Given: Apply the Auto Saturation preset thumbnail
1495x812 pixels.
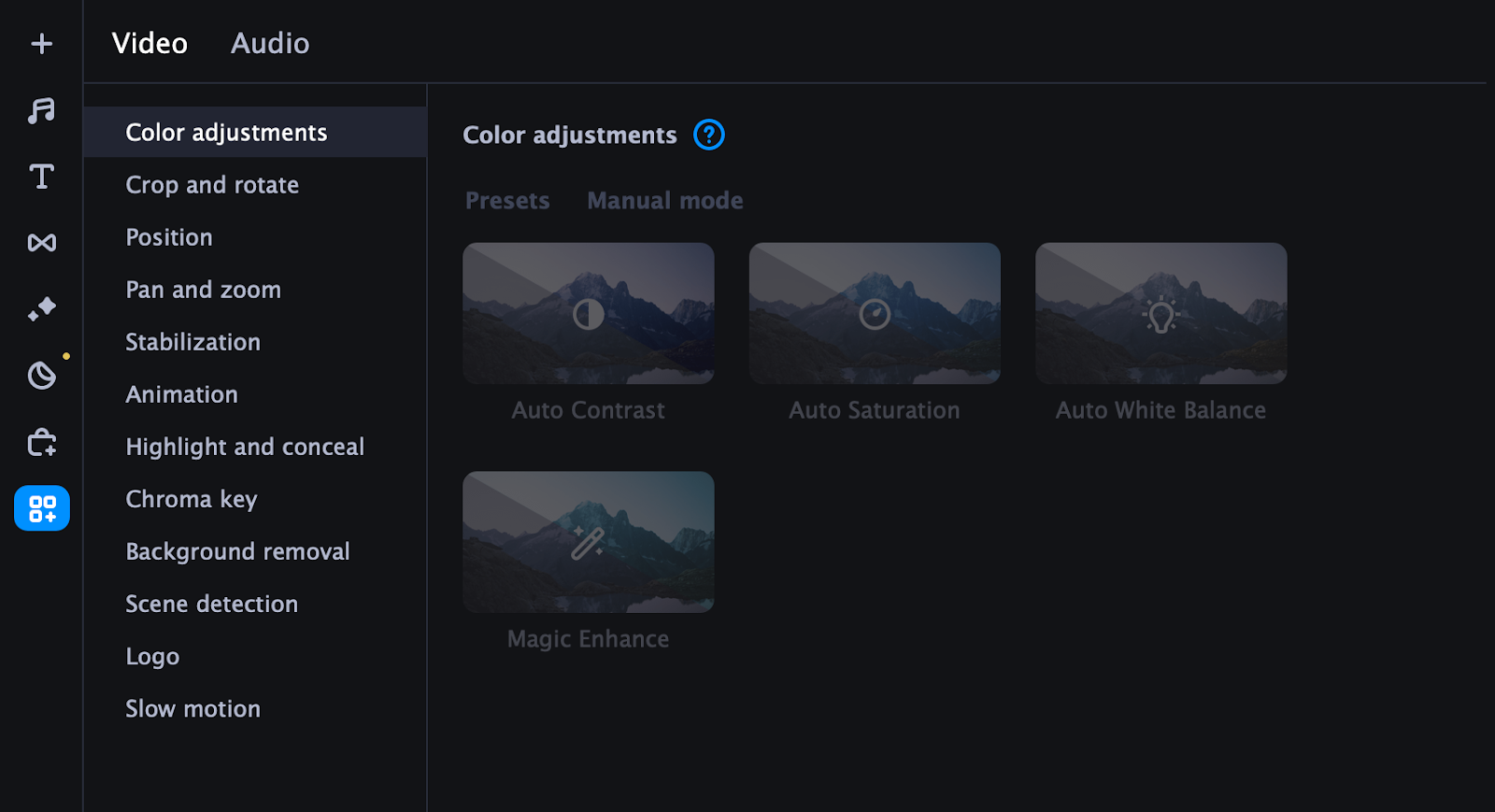Looking at the screenshot, I should 875,313.
